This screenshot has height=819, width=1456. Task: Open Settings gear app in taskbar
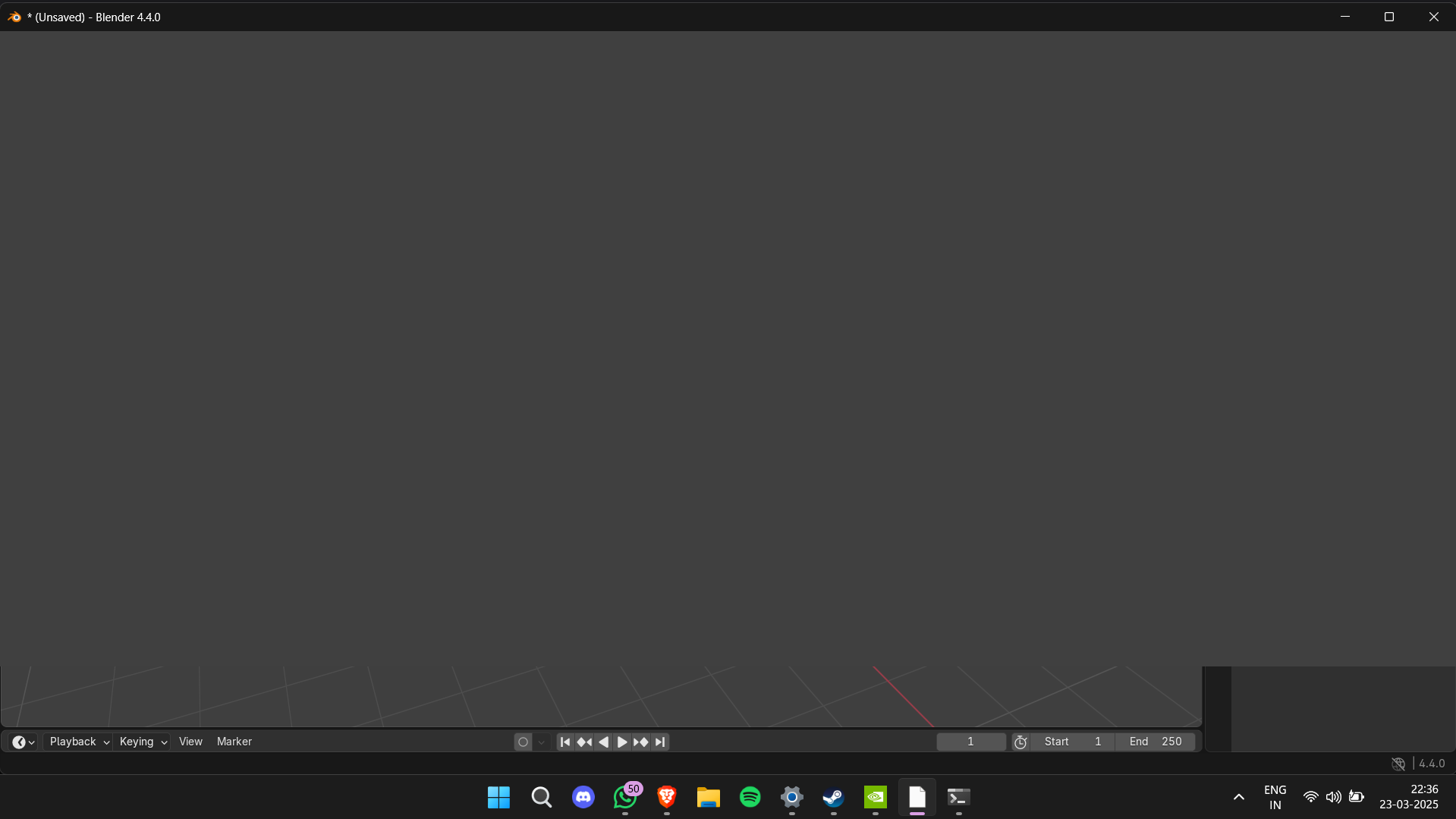click(x=792, y=797)
